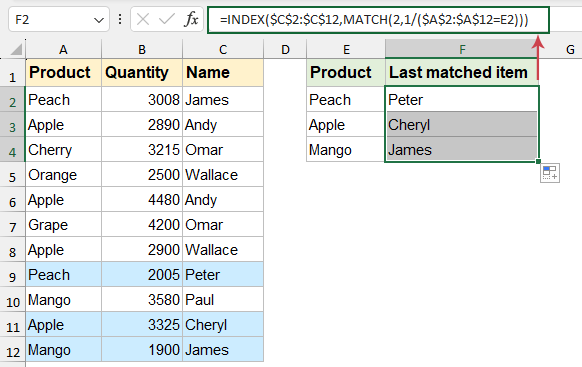The width and height of the screenshot is (582, 367).
Task: Select Cheryl in Last matched item column
Action: tap(462, 125)
